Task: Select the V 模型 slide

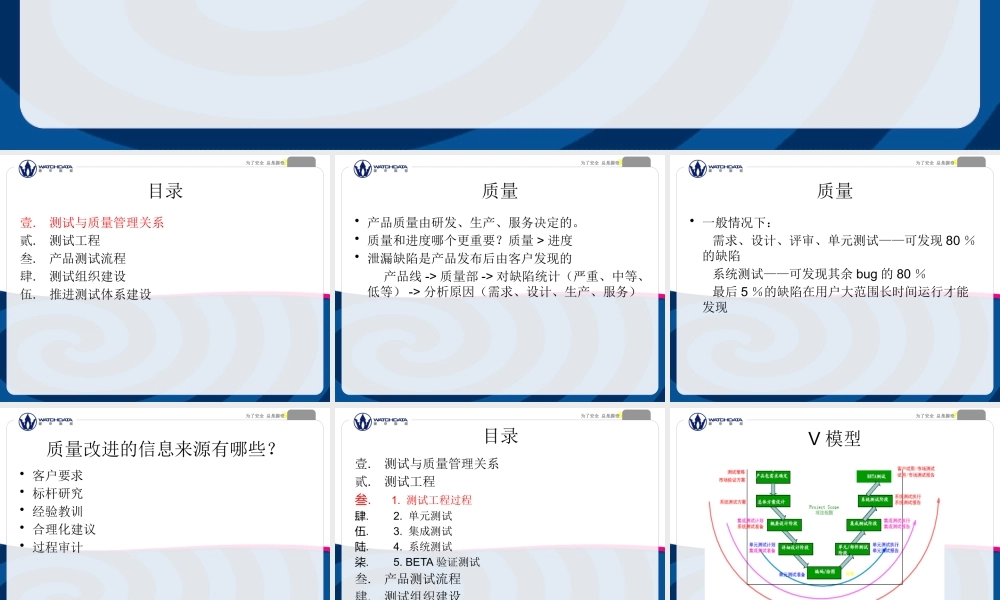Action: point(835,504)
